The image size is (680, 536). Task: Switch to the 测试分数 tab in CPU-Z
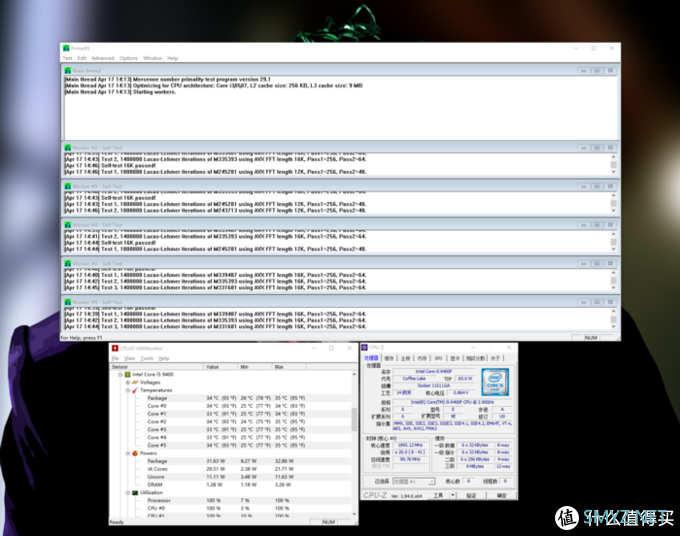(476, 358)
